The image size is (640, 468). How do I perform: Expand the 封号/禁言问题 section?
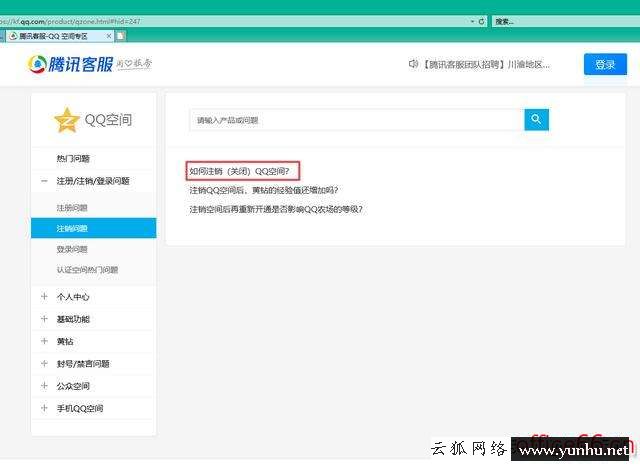[x=44, y=363]
